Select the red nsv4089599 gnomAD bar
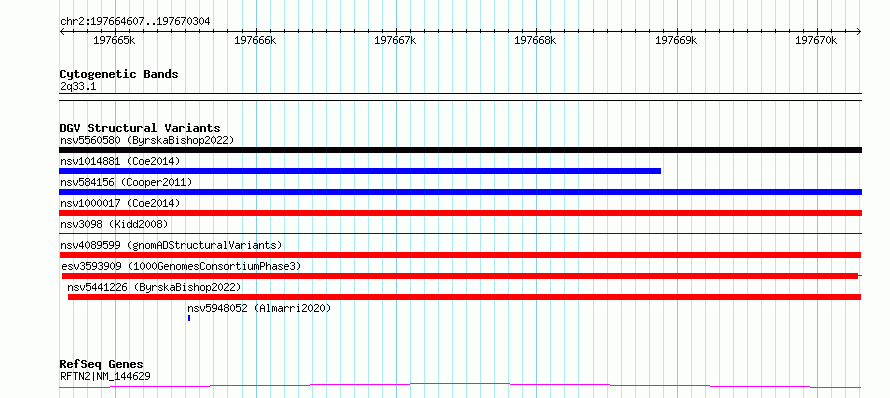Viewport: 890px width, 398px height. [x=460, y=255]
